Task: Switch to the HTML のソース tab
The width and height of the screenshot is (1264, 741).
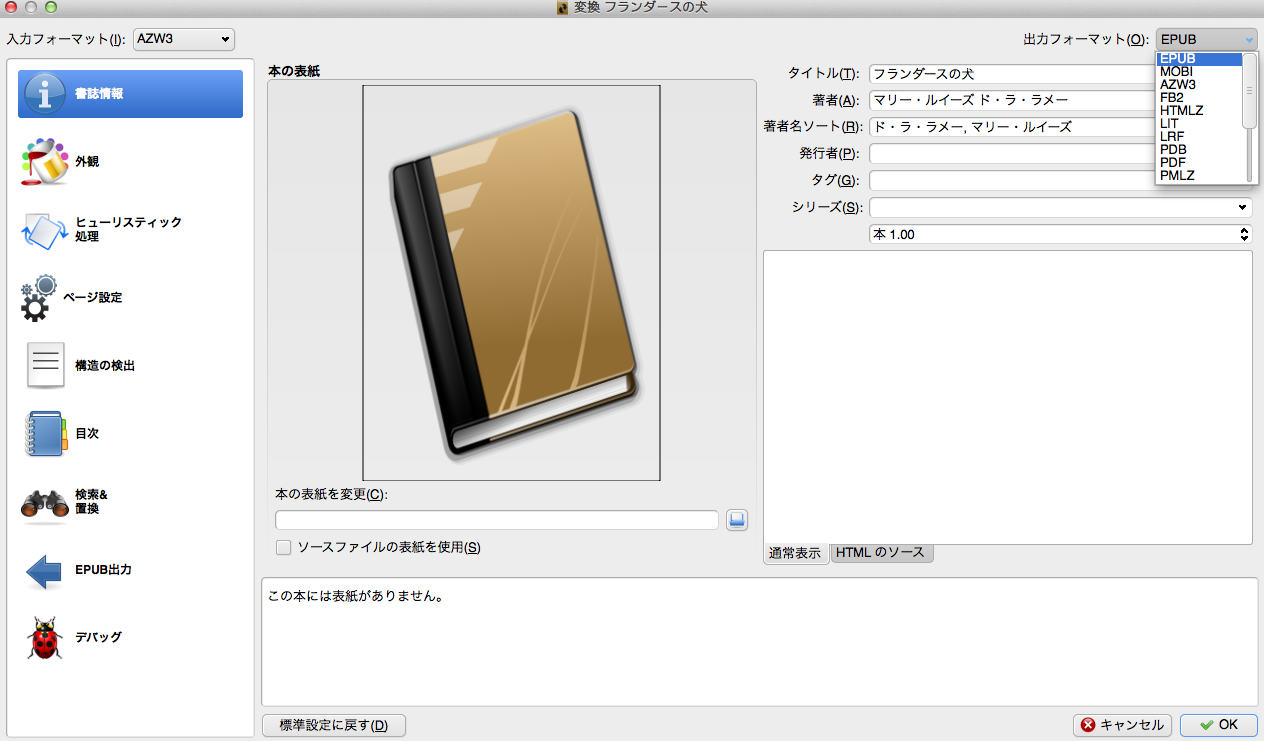Action: pyautogui.click(x=881, y=553)
